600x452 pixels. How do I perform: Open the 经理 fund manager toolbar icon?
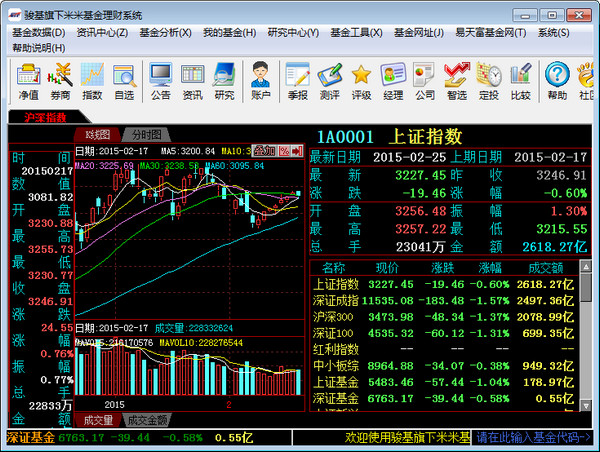pos(393,82)
